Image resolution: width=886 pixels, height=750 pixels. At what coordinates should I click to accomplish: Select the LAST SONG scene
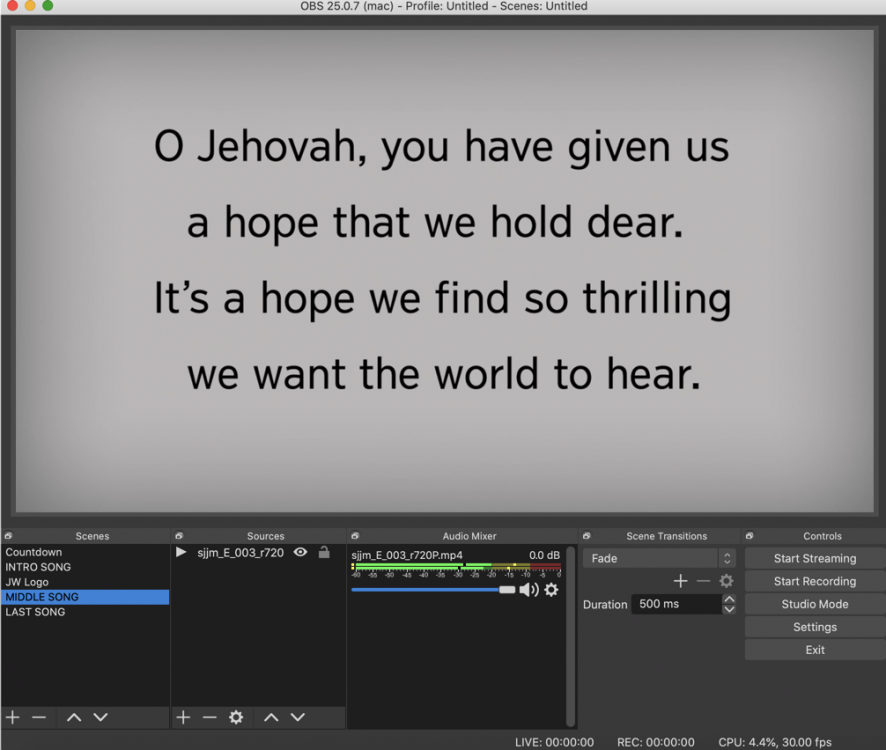(35, 612)
